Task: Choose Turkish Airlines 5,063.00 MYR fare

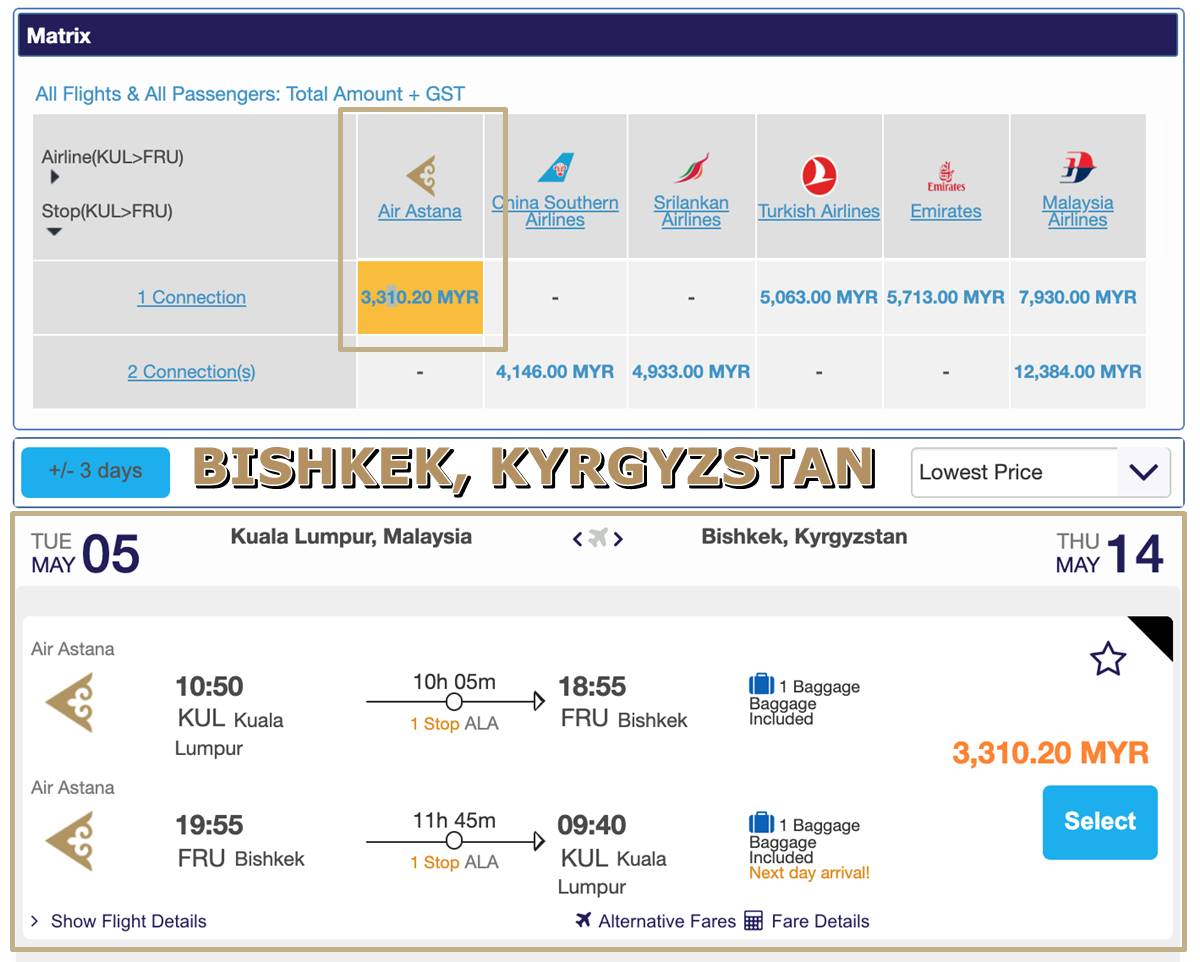Action: [x=819, y=297]
